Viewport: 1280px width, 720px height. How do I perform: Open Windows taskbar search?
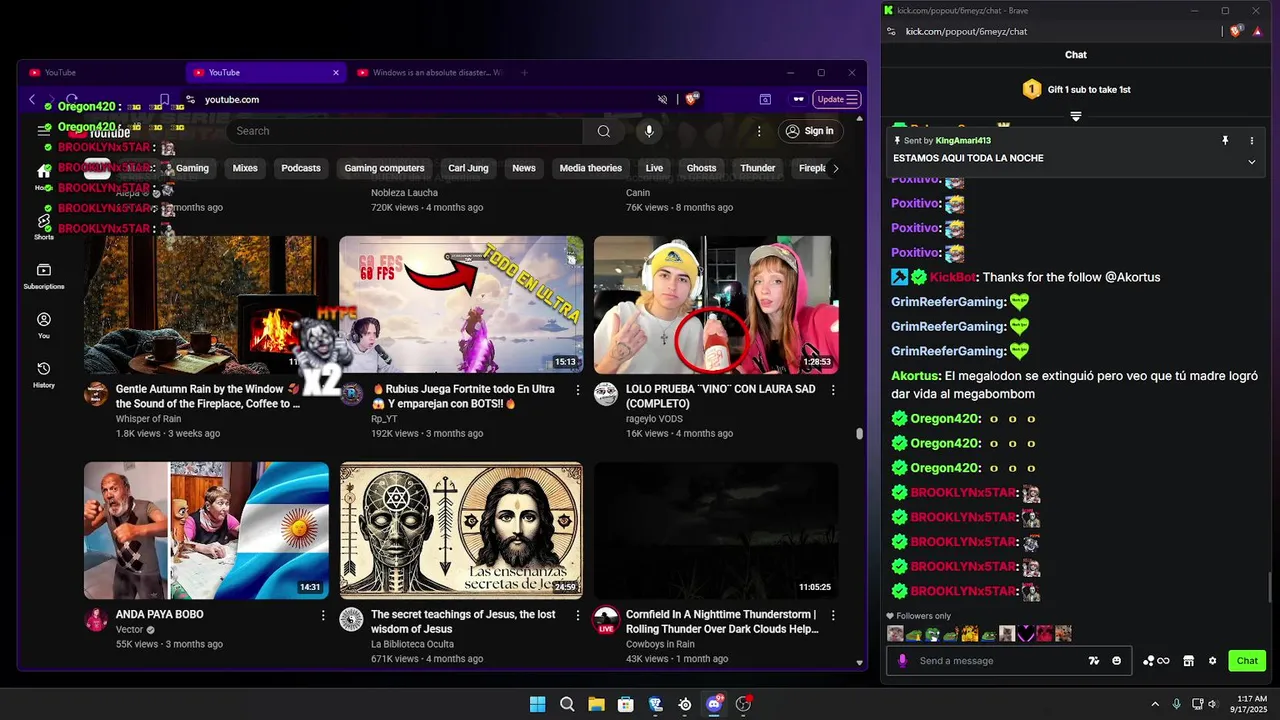click(x=567, y=704)
